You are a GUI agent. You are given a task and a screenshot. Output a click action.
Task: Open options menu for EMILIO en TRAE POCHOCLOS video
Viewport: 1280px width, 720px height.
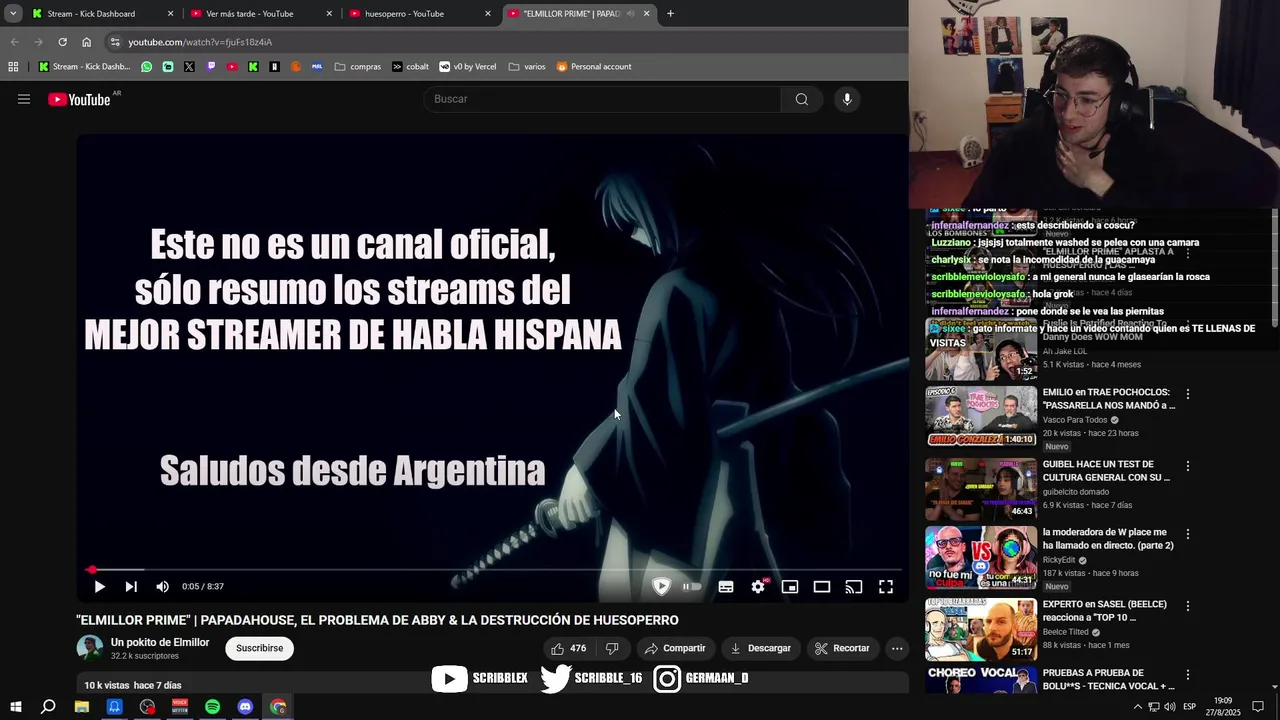click(1188, 395)
